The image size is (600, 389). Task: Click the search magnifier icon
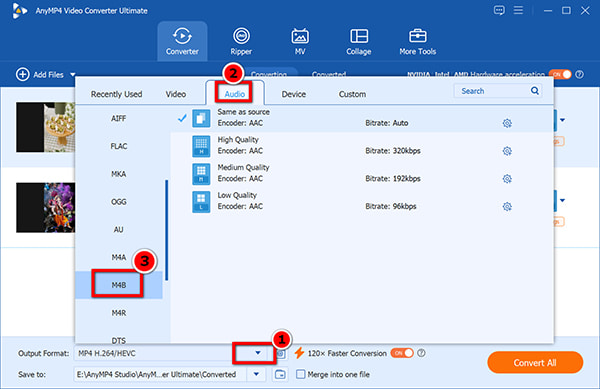tap(535, 91)
